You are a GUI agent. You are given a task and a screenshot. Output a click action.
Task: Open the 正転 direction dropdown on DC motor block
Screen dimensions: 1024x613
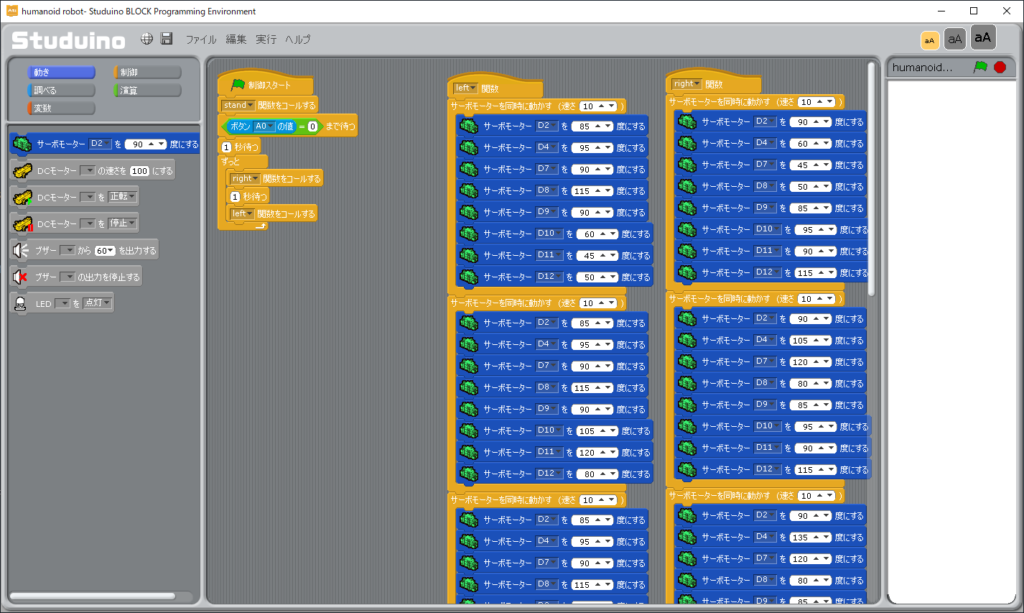[x=122, y=197]
